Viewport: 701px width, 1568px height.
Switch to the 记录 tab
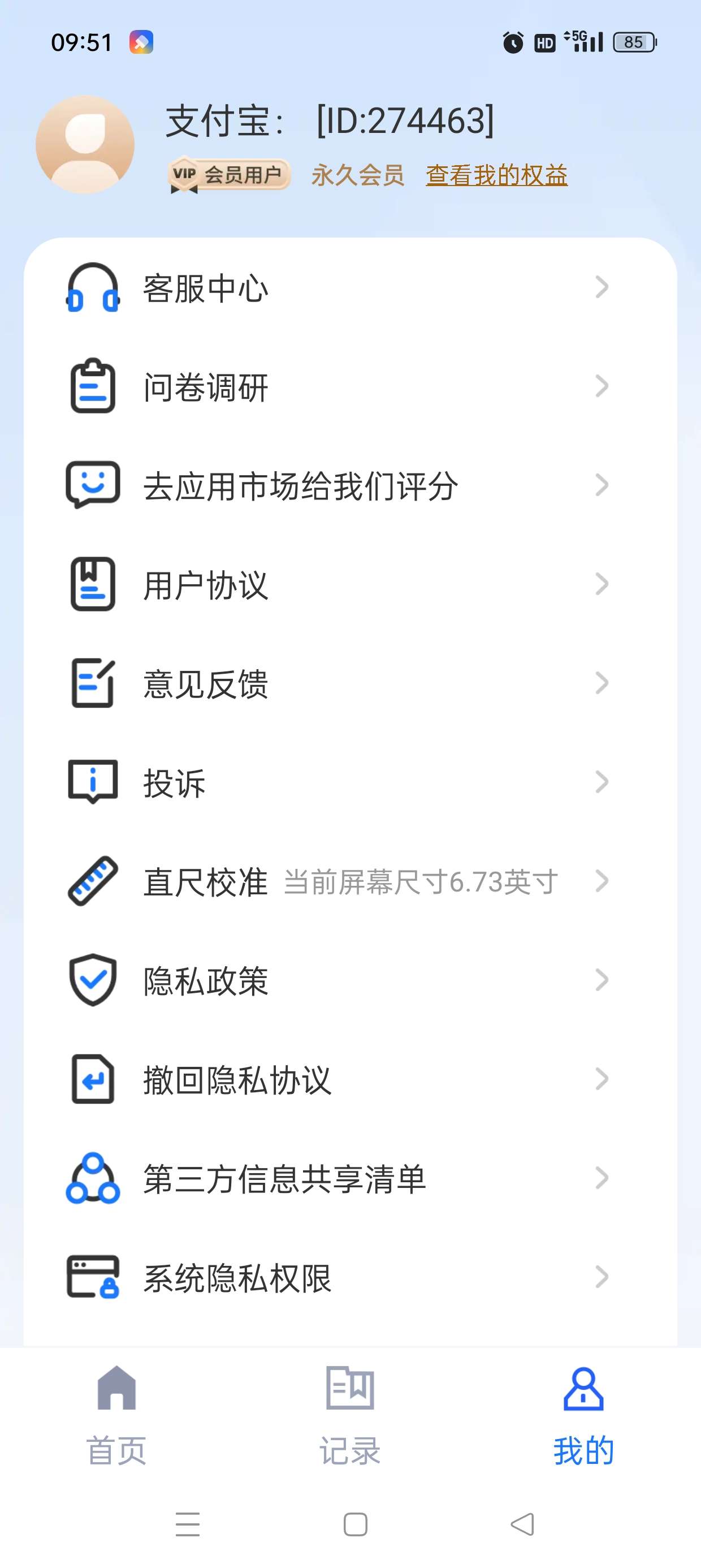pos(350,1416)
